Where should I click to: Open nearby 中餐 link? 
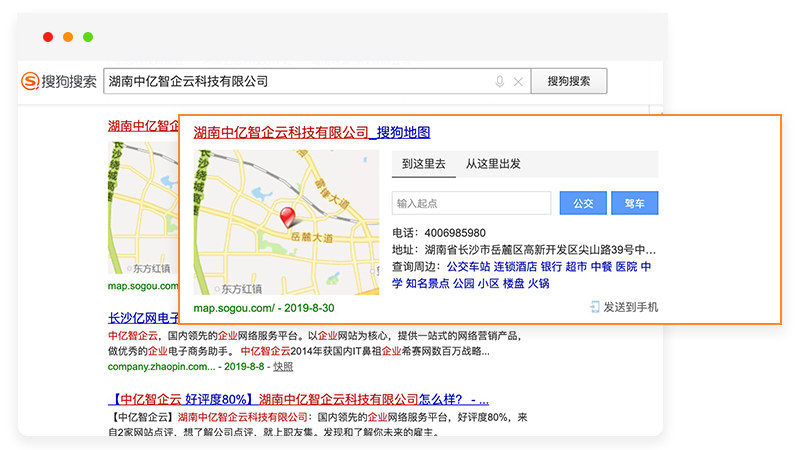pyautogui.click(x=601, y=267)
